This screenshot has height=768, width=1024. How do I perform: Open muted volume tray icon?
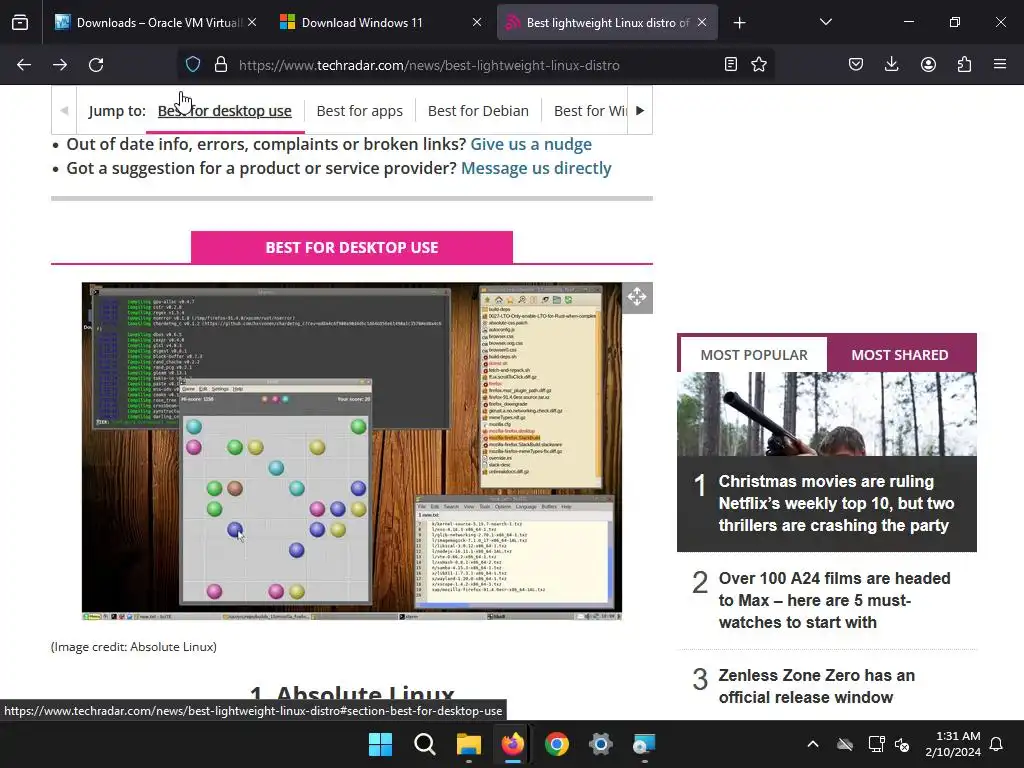click(902, 744)
